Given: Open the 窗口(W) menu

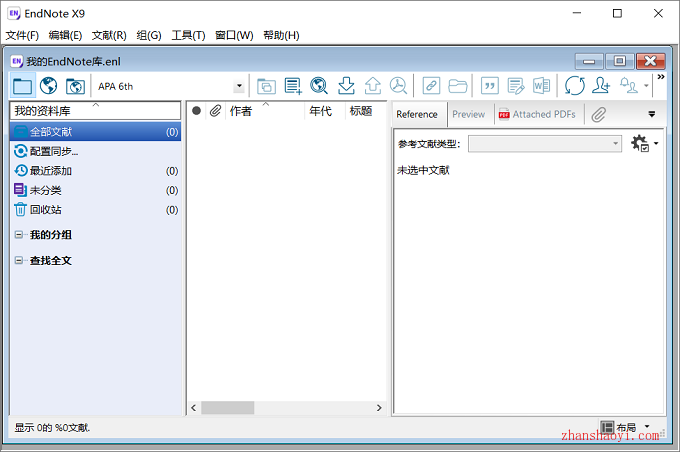Looking at the screenshot, I should 234,35.
